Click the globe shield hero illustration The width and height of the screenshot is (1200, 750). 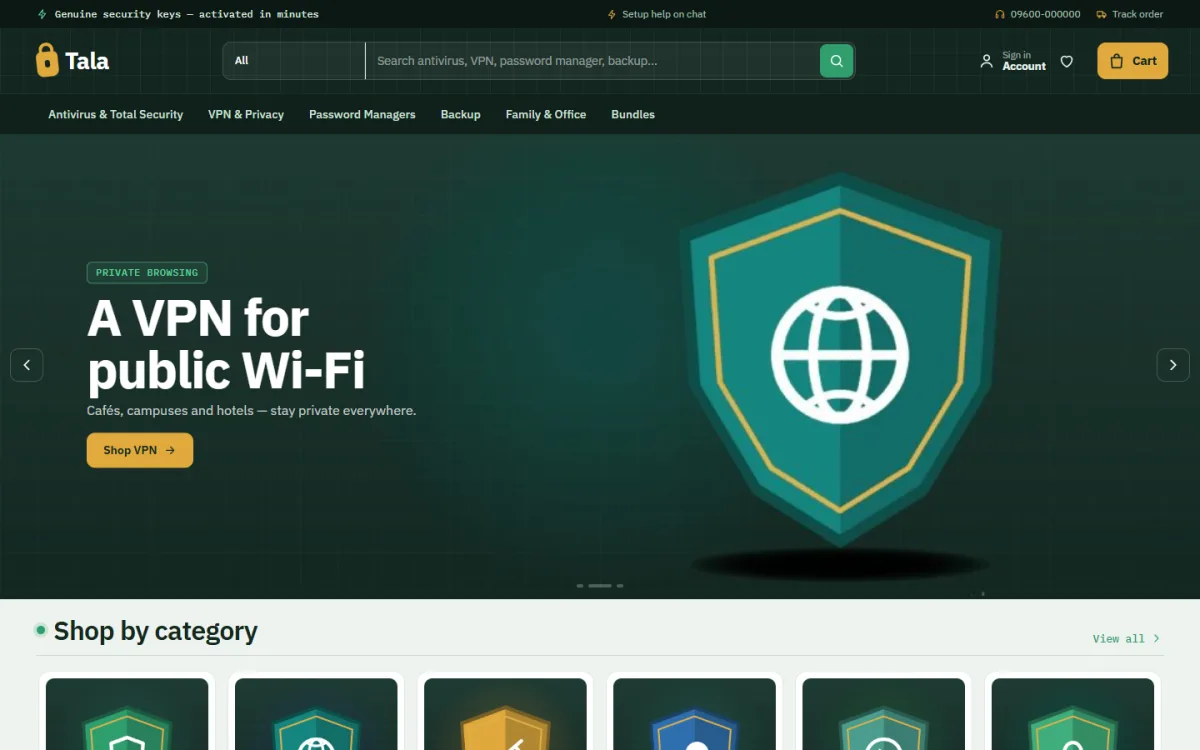840,358
